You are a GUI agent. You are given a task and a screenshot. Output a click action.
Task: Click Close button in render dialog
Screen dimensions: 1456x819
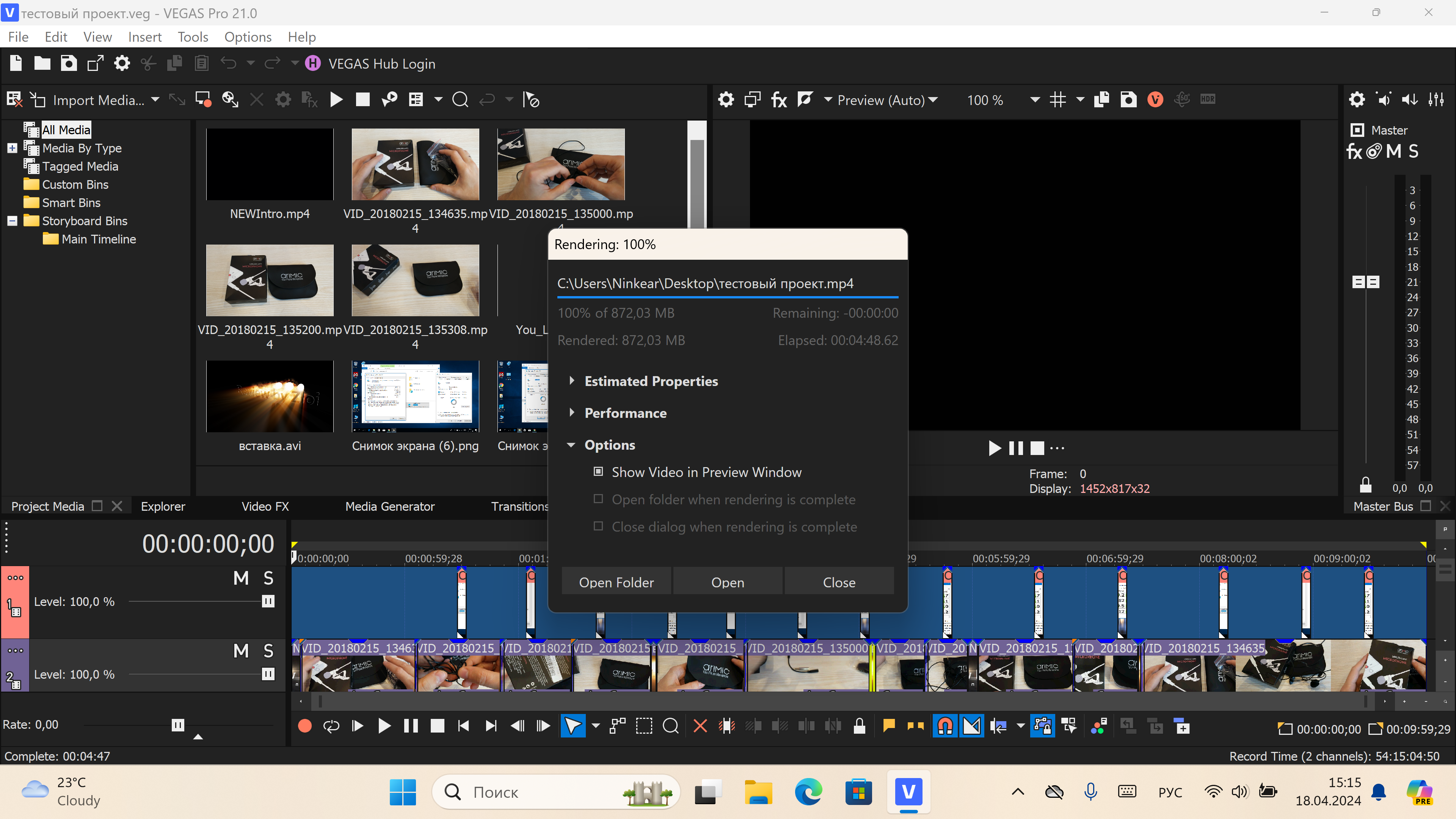[x=839, y=582]
